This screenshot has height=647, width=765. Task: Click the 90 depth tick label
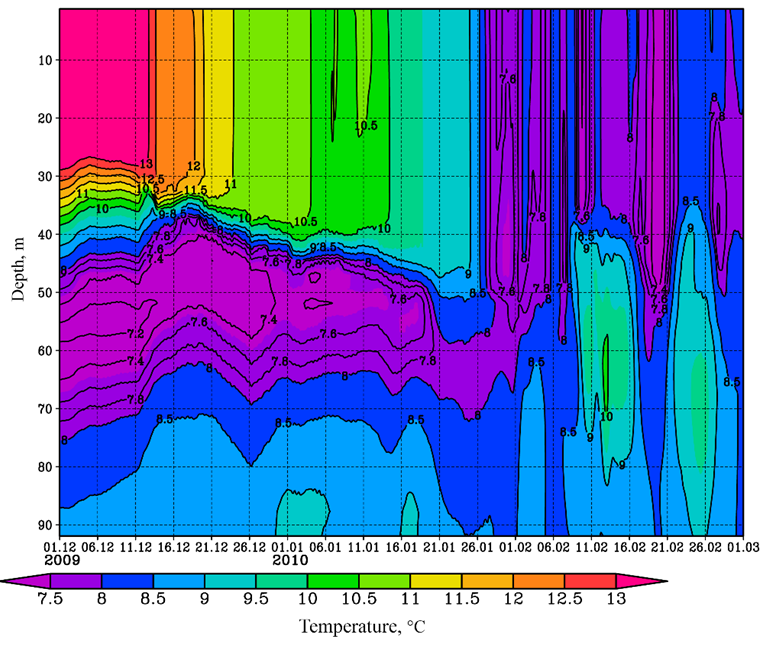tap(43, 525)
